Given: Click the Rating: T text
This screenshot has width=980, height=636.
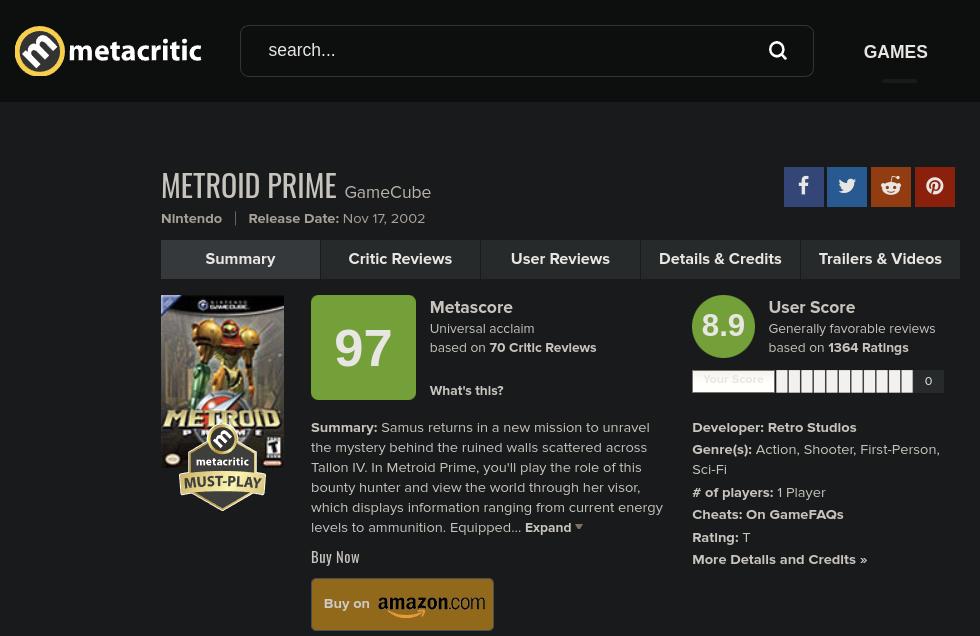Looking at the screenshot, I should point(721,538).
